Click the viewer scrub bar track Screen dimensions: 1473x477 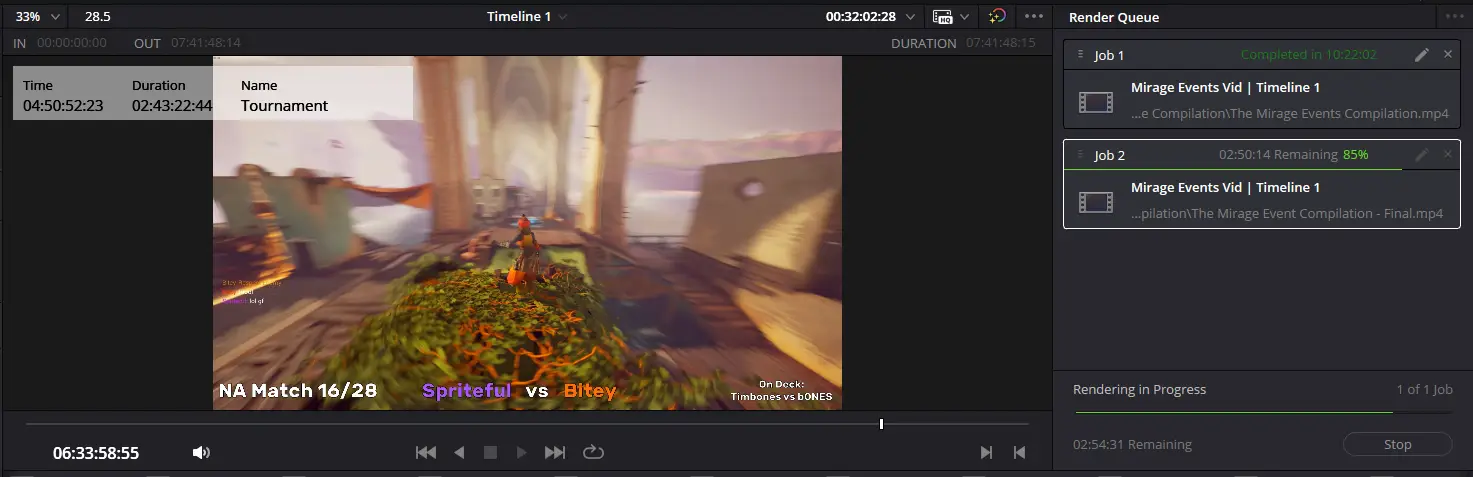tap(527, 424)
